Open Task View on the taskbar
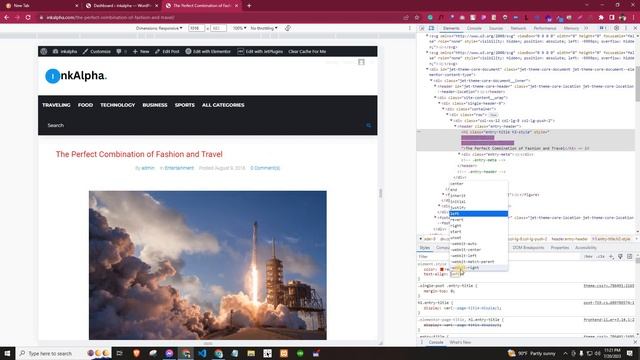 pos(120,353)
